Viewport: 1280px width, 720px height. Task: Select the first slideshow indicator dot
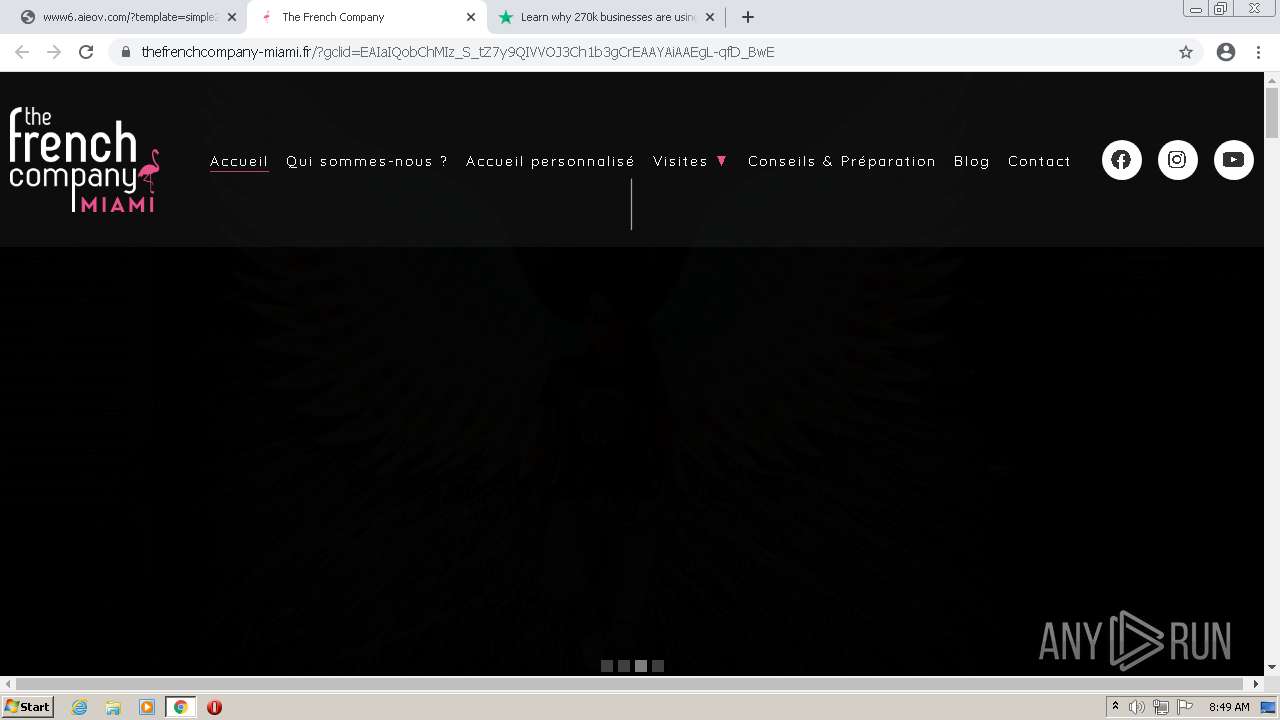click(607, 666)
